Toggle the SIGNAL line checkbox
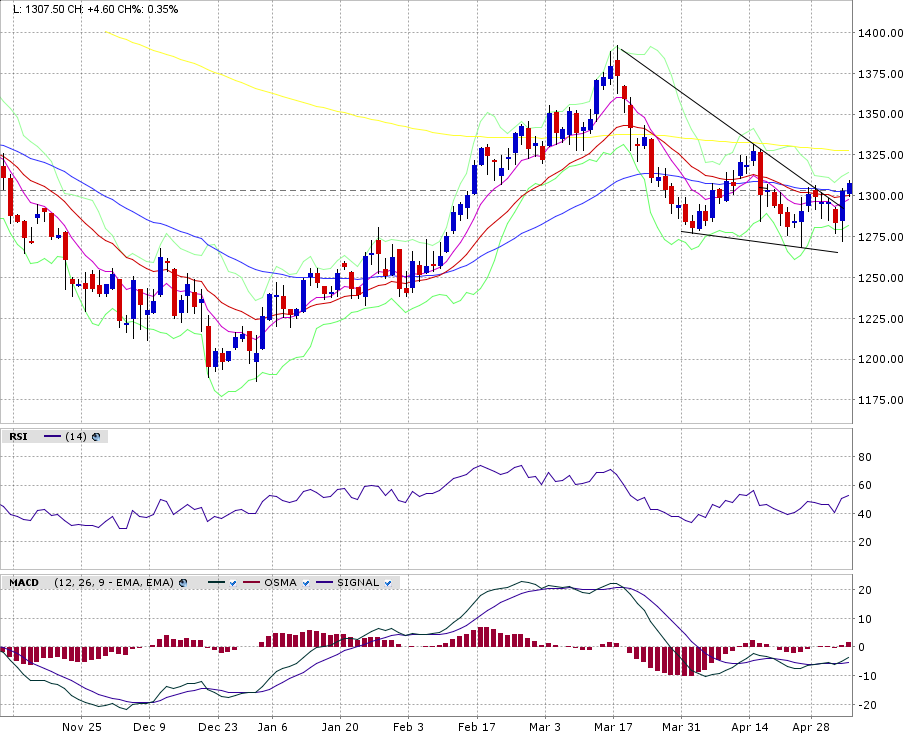 (x=386, y=582)
